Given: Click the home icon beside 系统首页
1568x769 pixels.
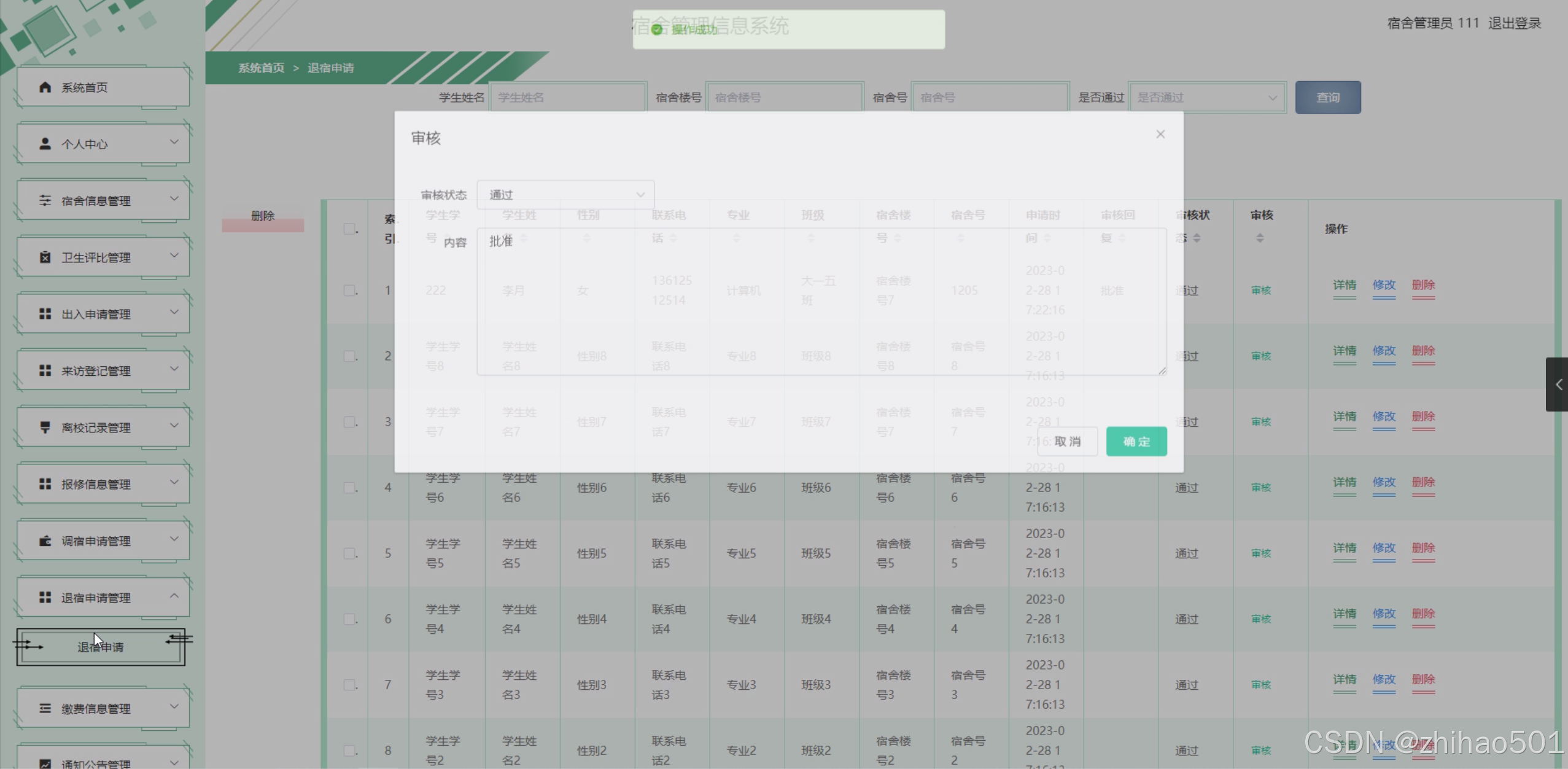Looking at the screenshot, I should (x=45, y=87).
